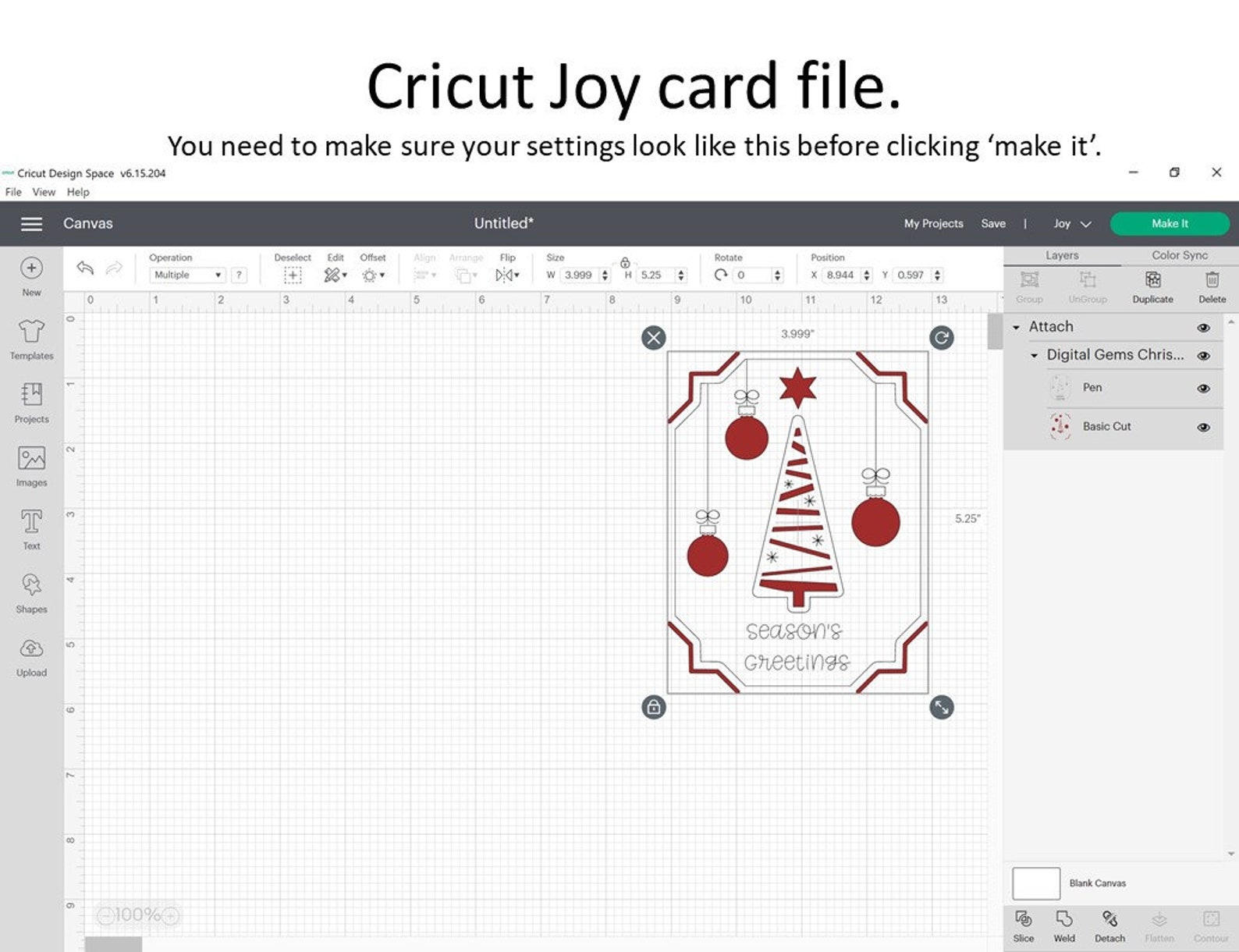1239x952 pixels.
Task: Open the Shapes tool
Action: pyautogui.click(x=31, y=593)
